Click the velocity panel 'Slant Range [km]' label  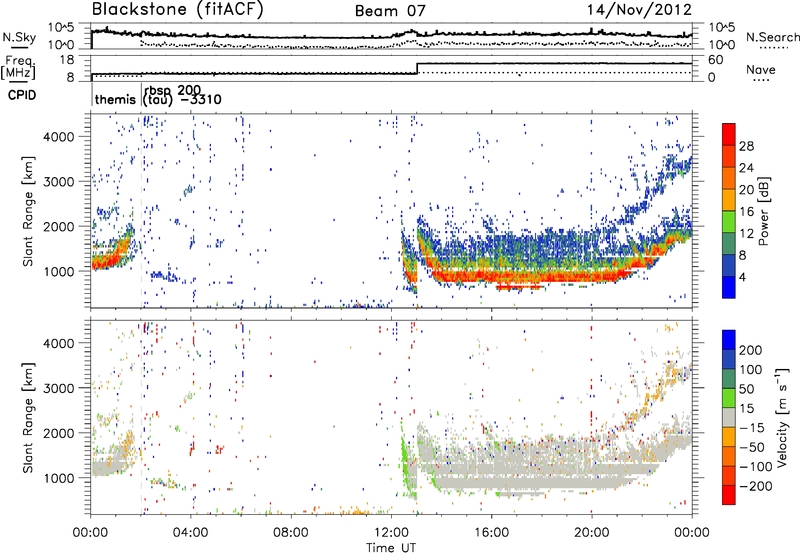[x=29, y=417]
